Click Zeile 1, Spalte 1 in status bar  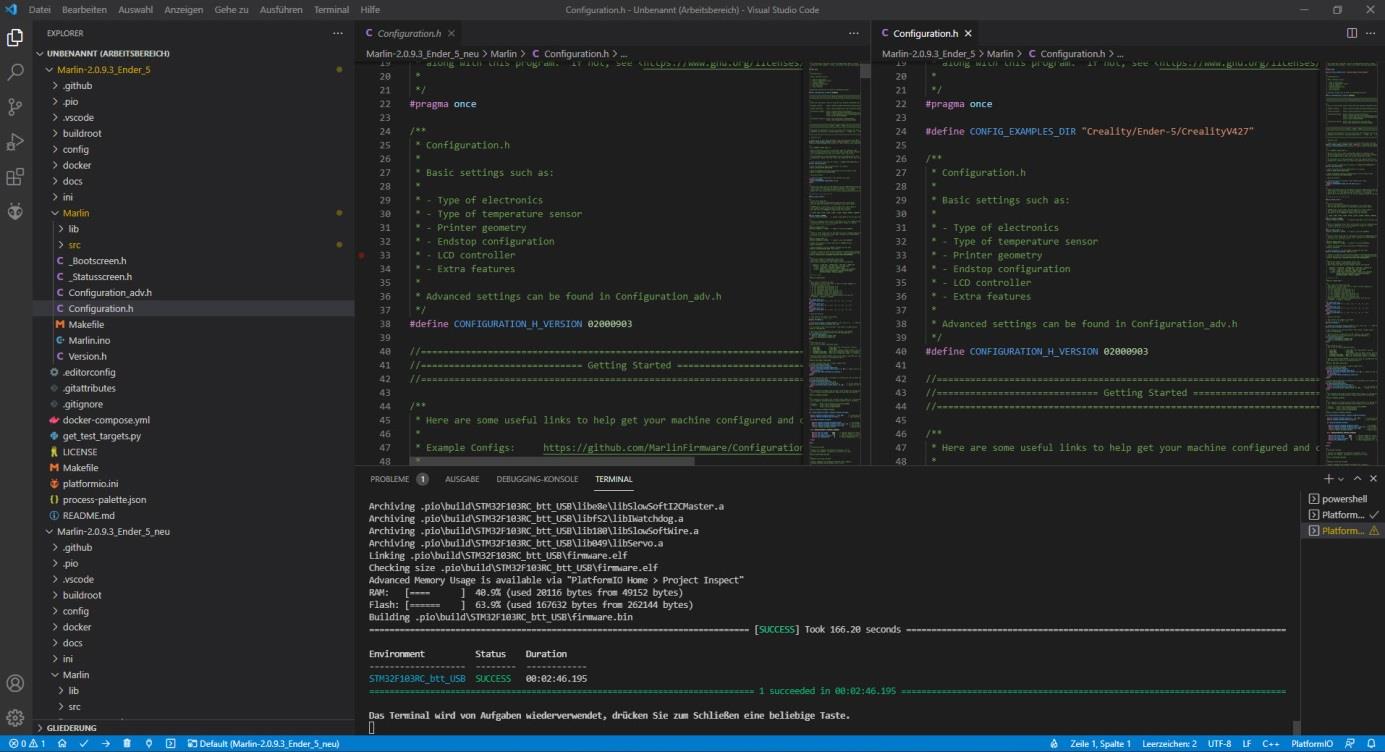tap(1102, 744)
